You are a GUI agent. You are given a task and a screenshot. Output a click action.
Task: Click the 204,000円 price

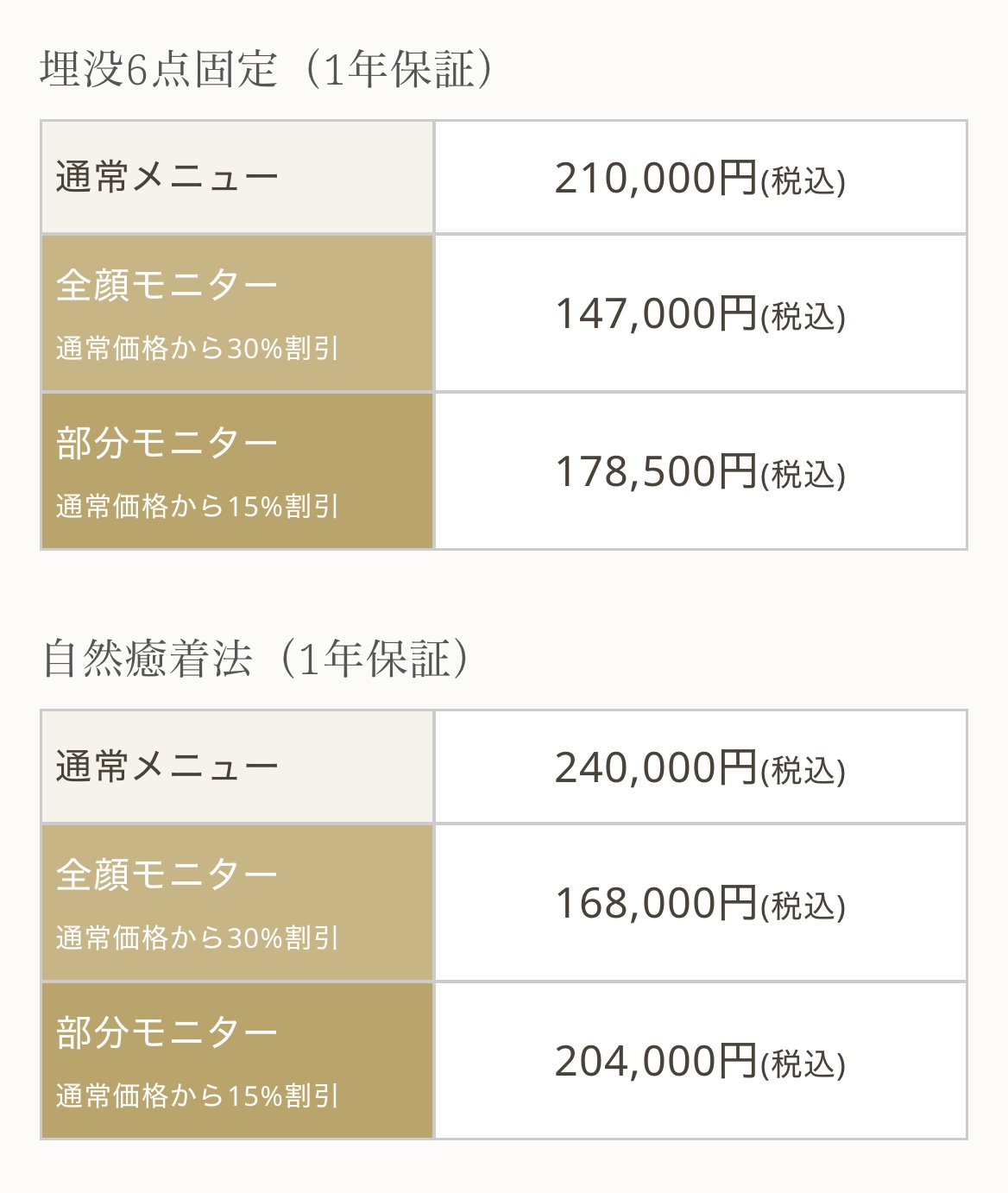point(656,1062)
